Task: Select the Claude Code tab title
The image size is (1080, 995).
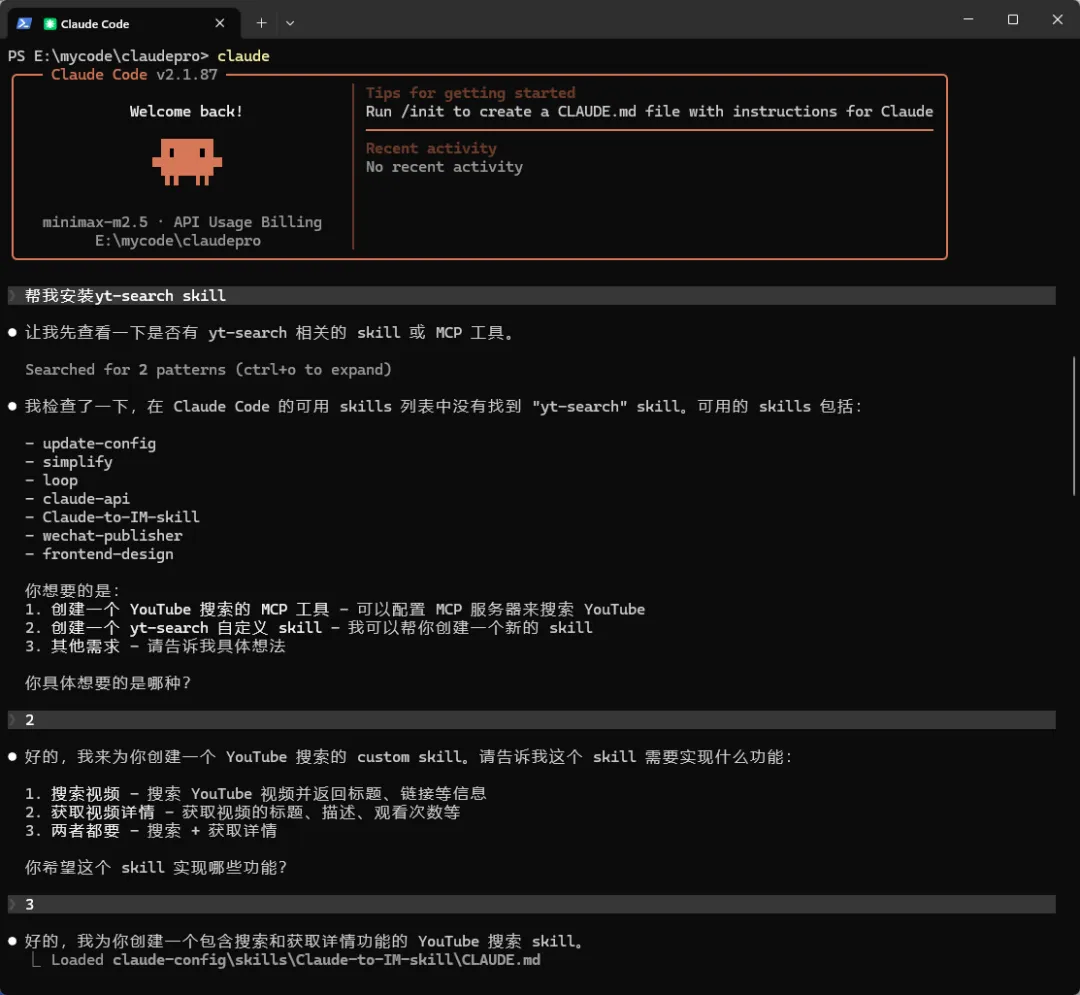Action: [x=95, y=24]
